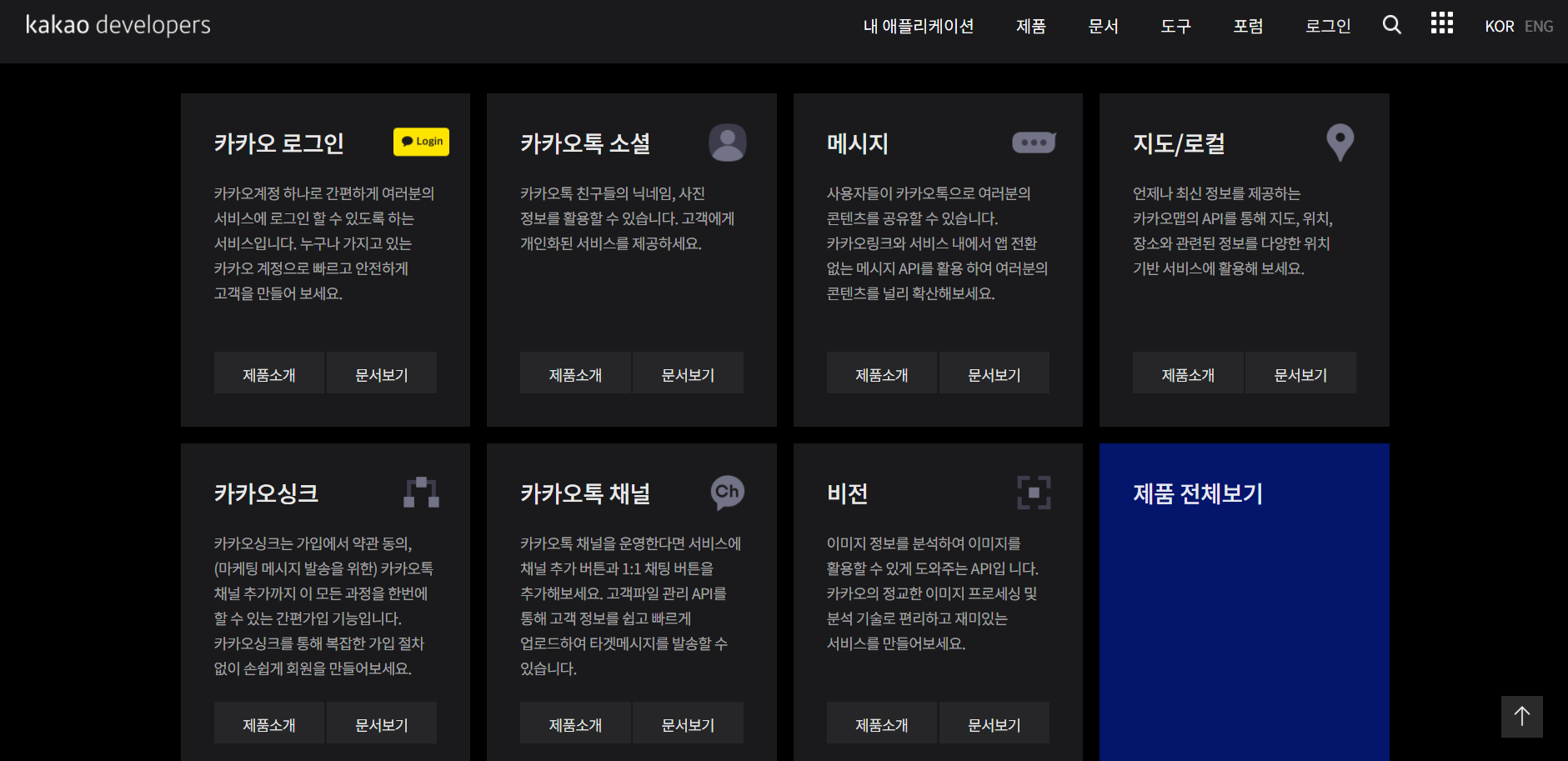Click the KakaoTalk Social profile icon
The image size is (1568, 761).
727,143
